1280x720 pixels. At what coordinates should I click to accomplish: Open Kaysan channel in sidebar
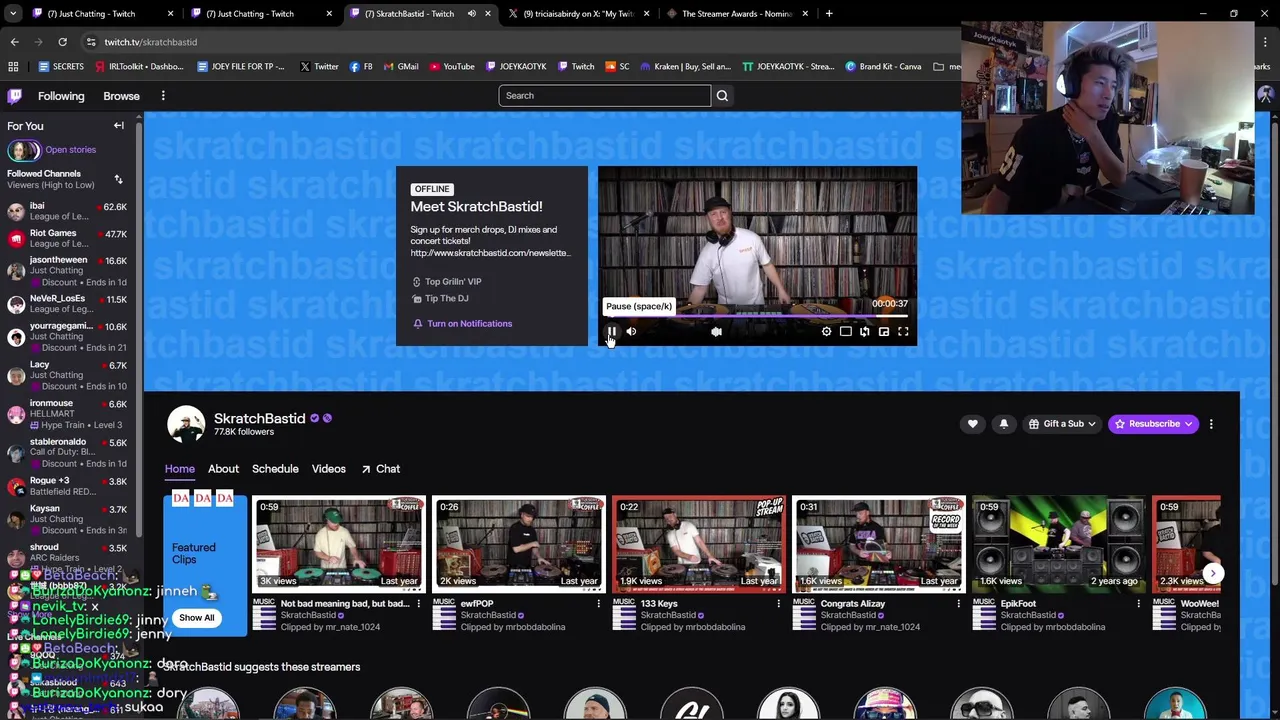click(x=68, y=519)
